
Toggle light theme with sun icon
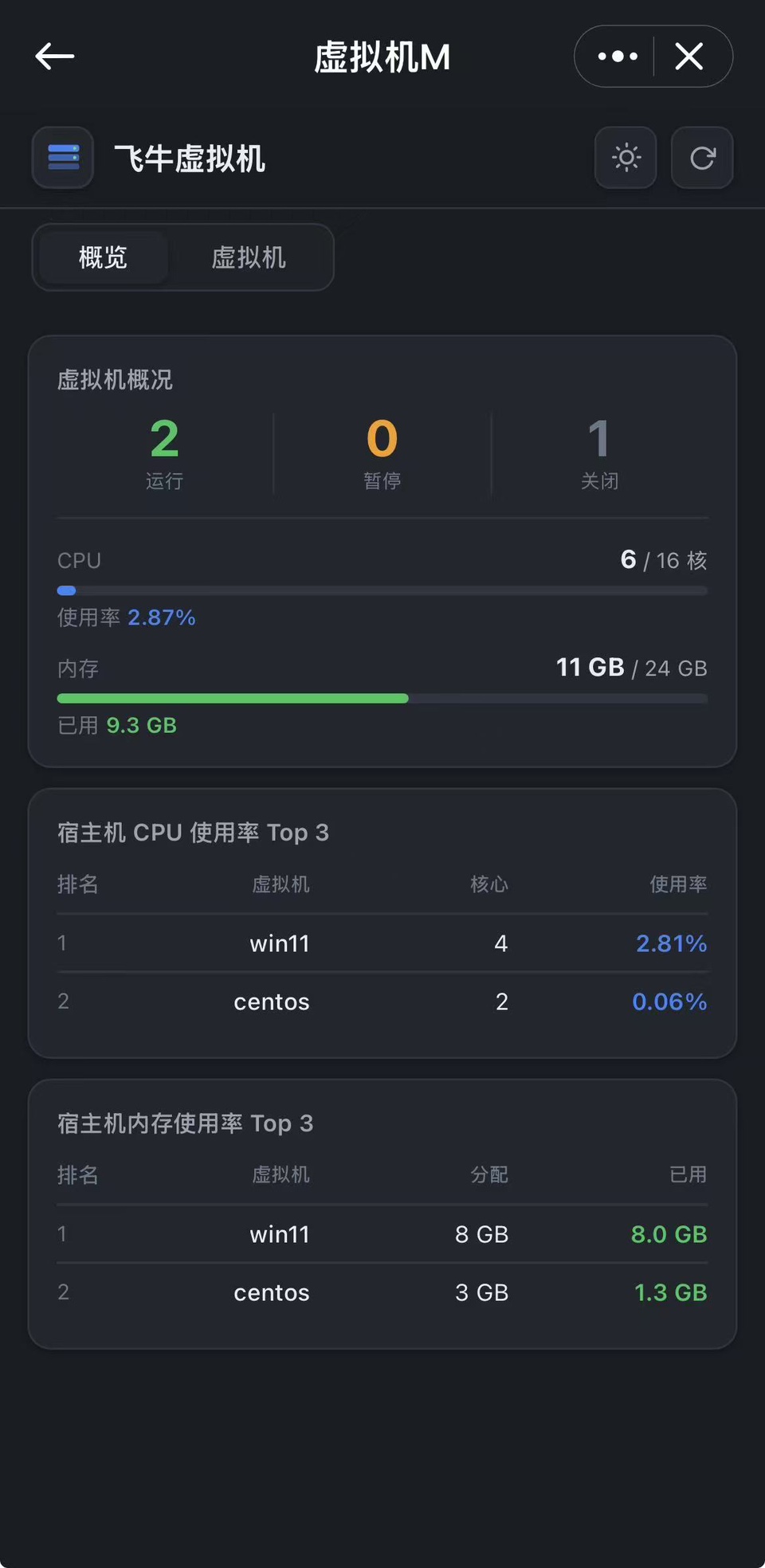626,158
